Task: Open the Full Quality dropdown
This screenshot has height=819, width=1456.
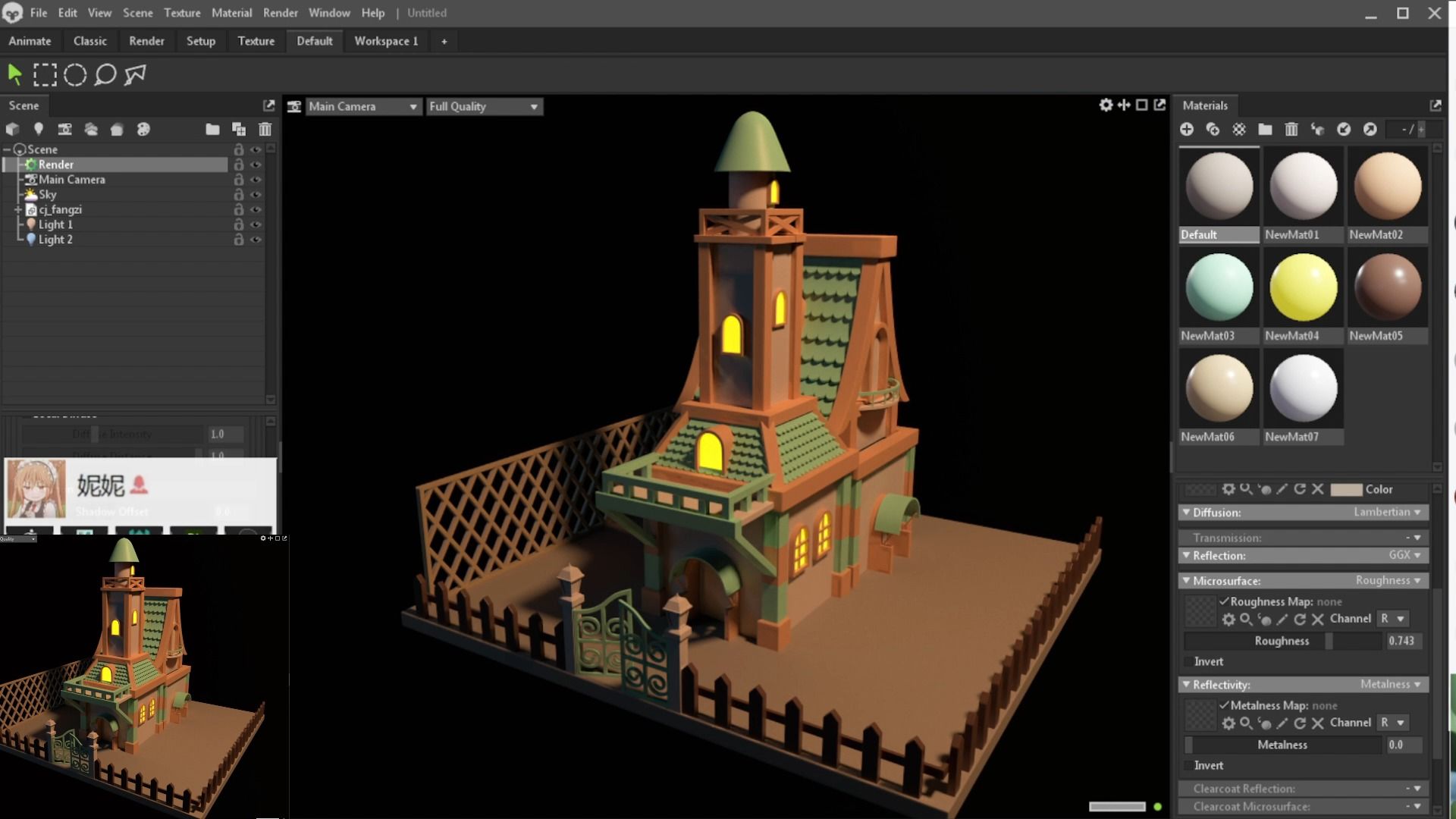Action: pyautogui.click(x=484, y=106)
